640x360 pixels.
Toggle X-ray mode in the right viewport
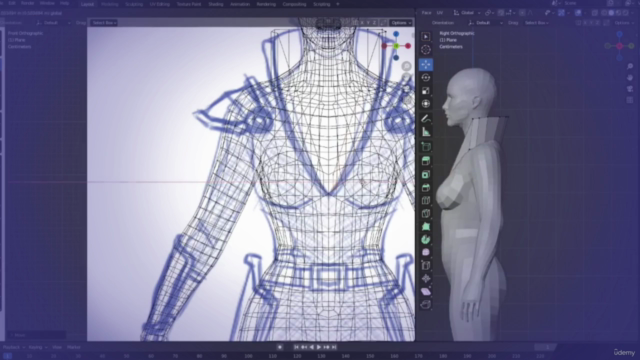coord(595,13)
